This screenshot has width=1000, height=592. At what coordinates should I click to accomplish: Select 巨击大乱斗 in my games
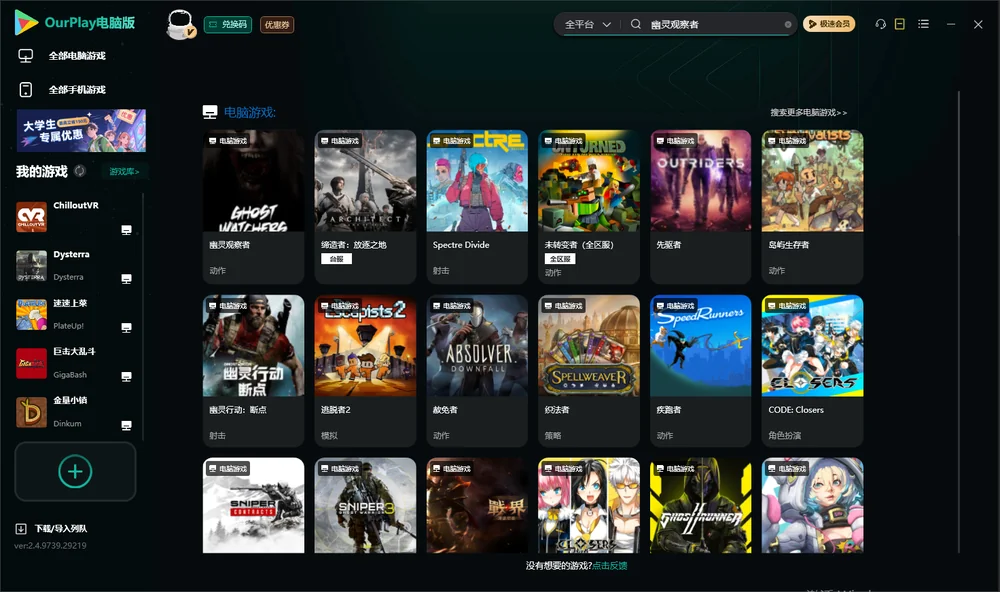tap(74, 352)
